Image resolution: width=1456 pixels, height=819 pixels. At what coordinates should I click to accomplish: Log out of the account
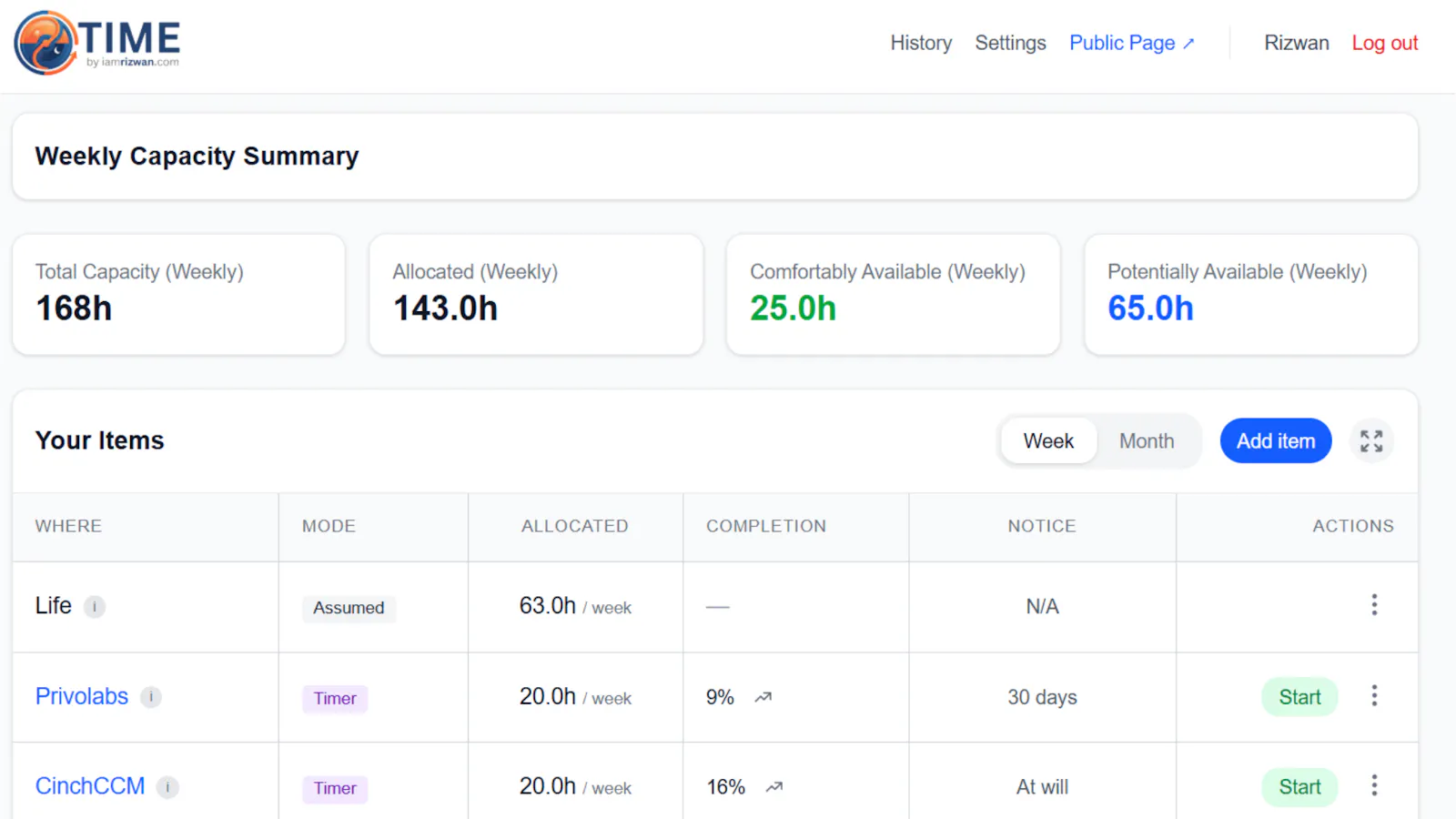tap(1384, 43)
